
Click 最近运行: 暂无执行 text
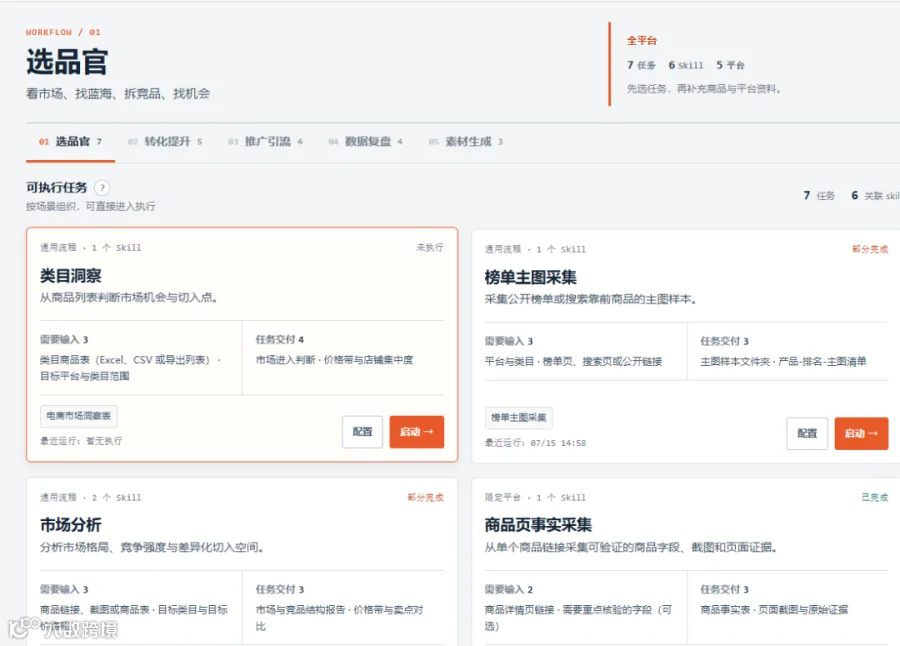point(81,441)
